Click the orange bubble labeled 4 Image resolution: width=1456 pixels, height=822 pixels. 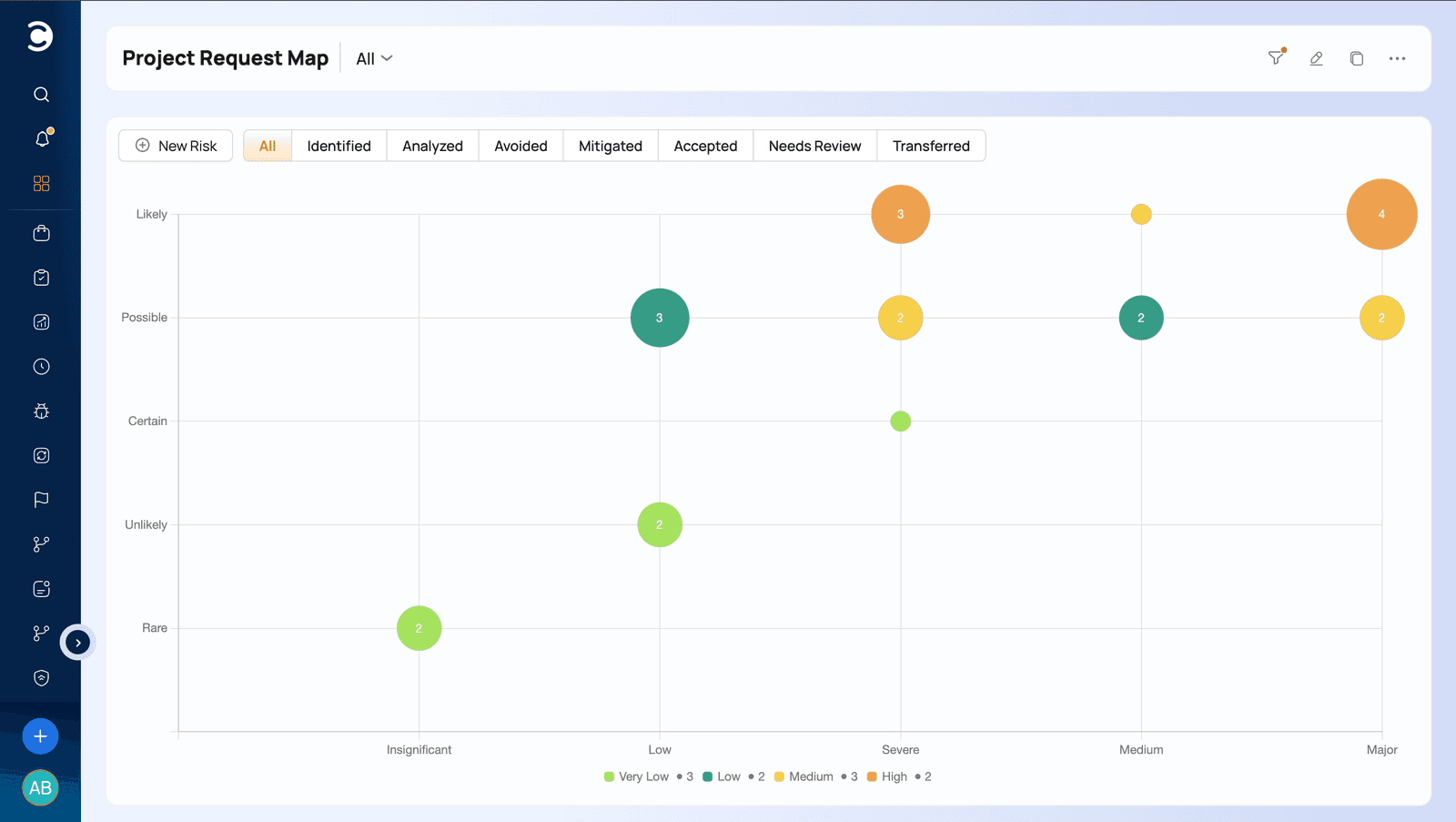(1381, 214)
